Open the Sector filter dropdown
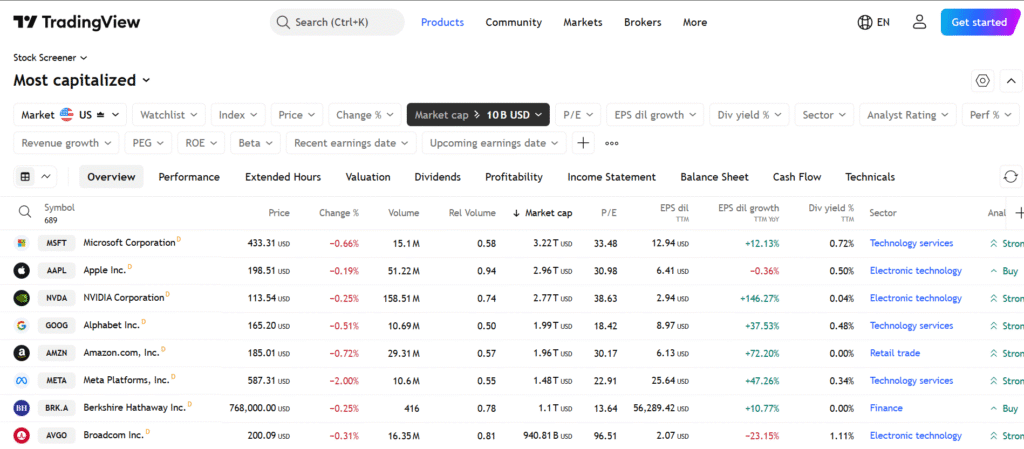The image size is (1024, 449). click(824, 115)
